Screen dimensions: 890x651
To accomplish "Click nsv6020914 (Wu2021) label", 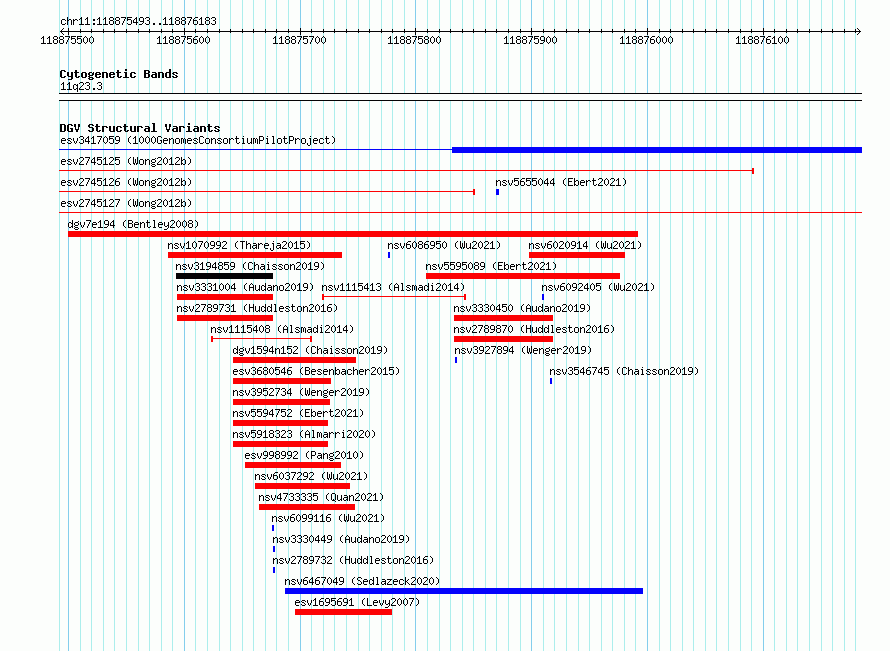I will [x=585, y=245].
